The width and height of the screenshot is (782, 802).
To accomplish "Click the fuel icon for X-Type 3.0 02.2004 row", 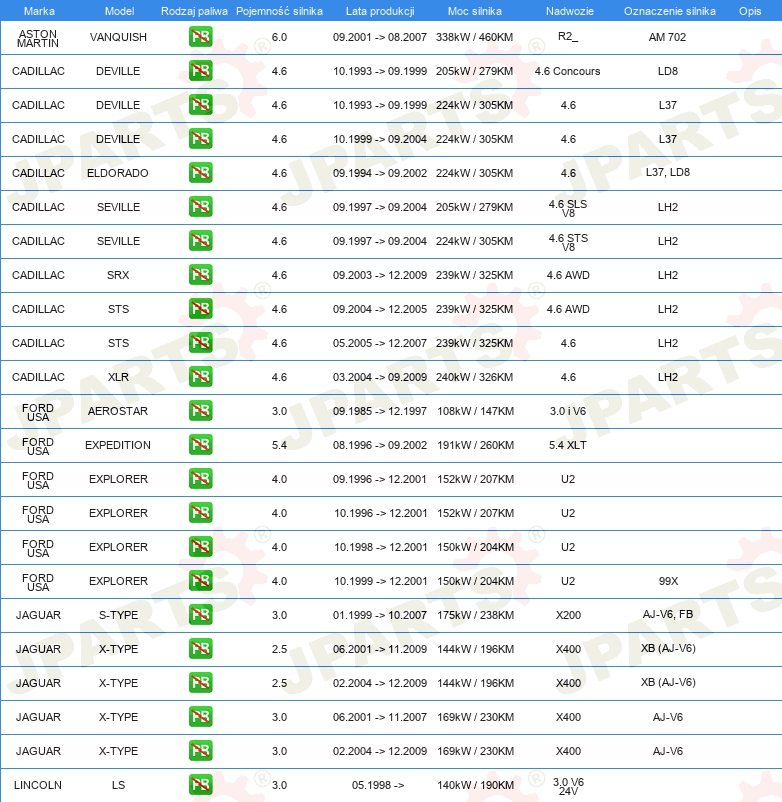I will 200,751.
